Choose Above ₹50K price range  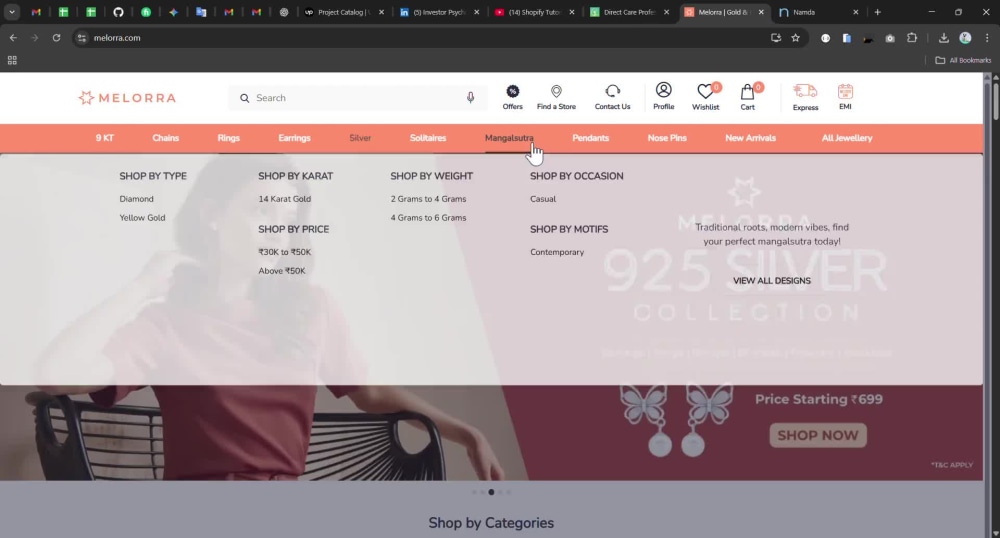[282, 271]
